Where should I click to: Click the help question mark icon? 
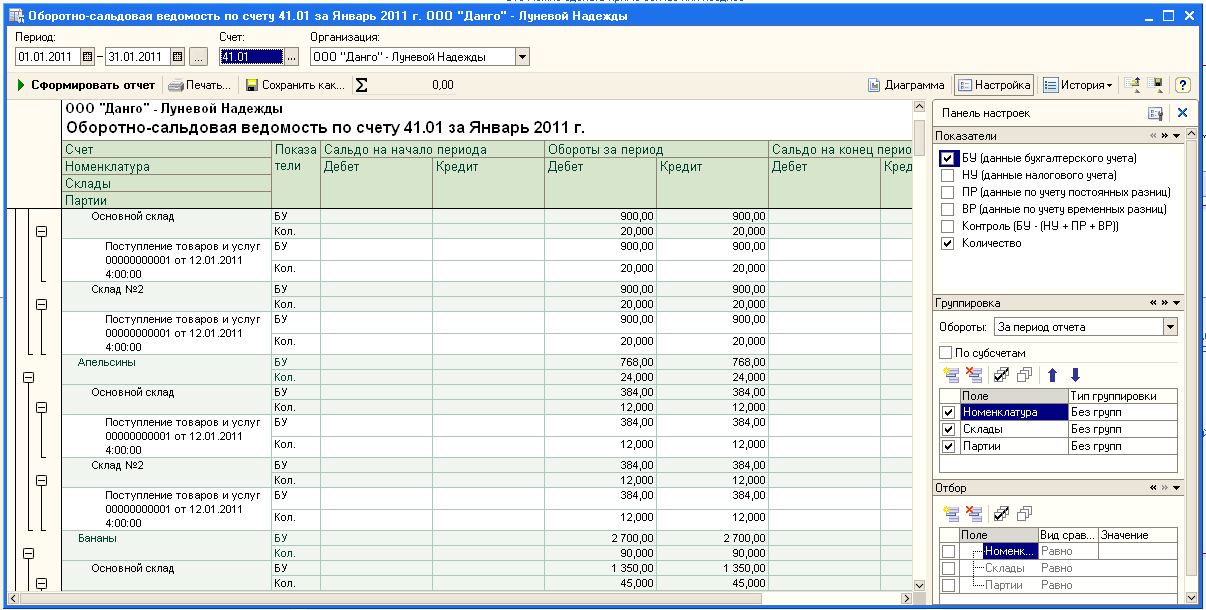[1183, 85]
